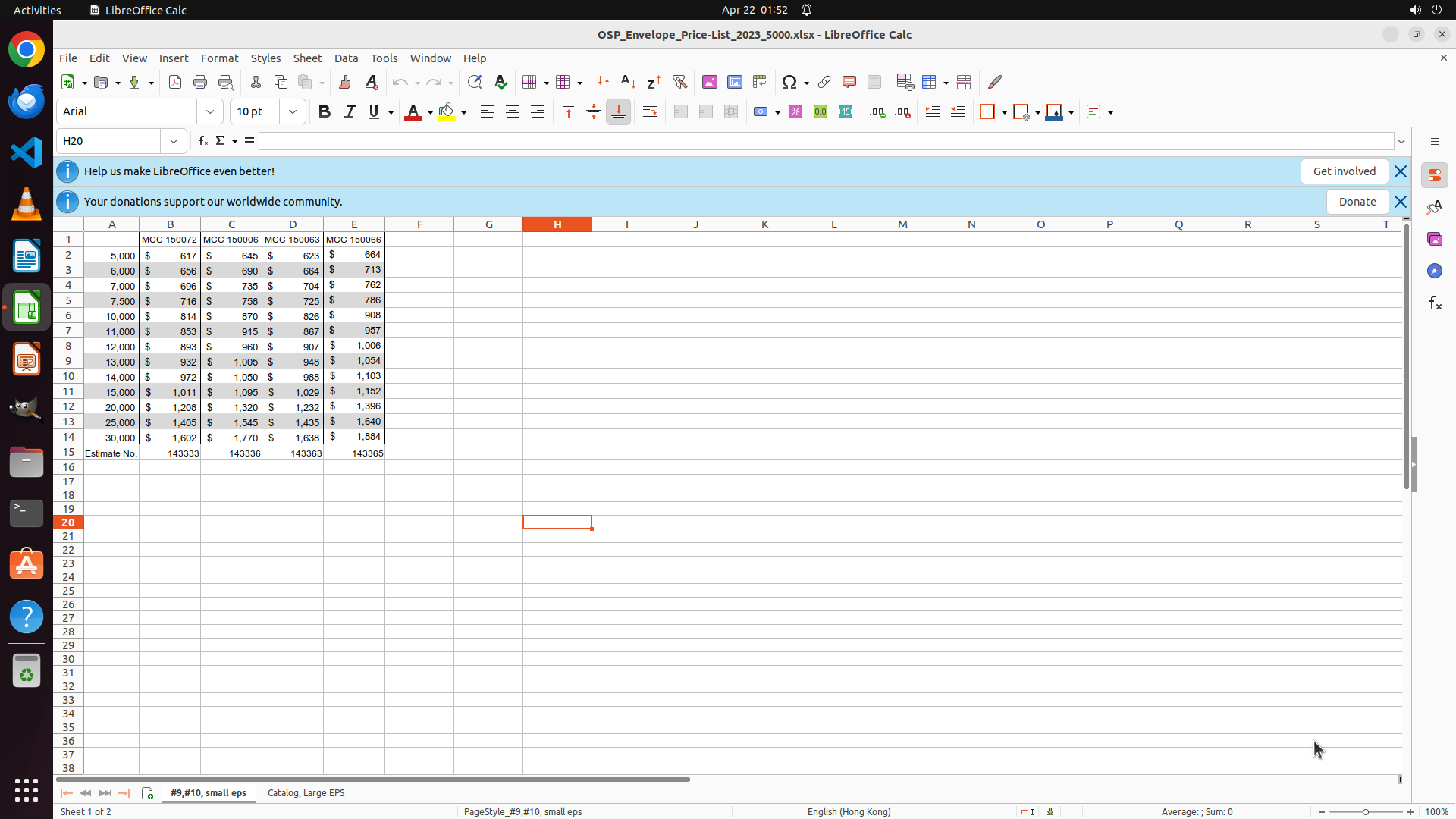Toggle Wrap Text button
The width and height of the screenshot is (1456, 819).
[650, 112]
